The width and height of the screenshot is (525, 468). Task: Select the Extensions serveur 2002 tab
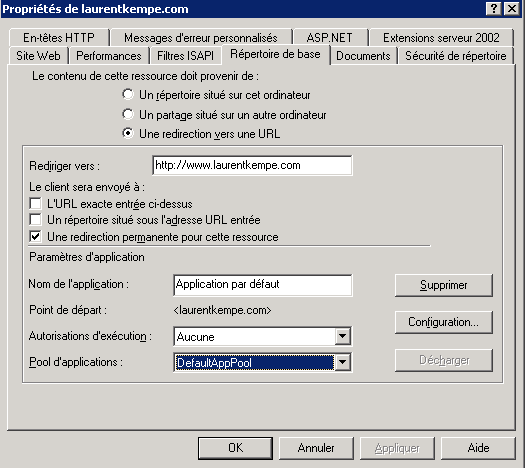tap(441, 37)
